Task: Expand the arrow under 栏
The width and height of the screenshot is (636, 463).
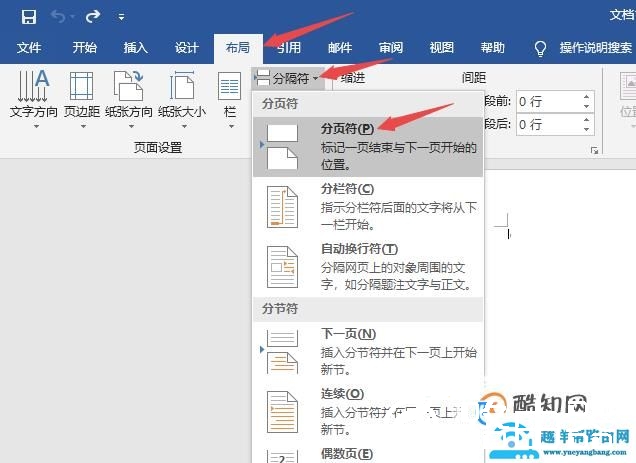Action: 231,127
